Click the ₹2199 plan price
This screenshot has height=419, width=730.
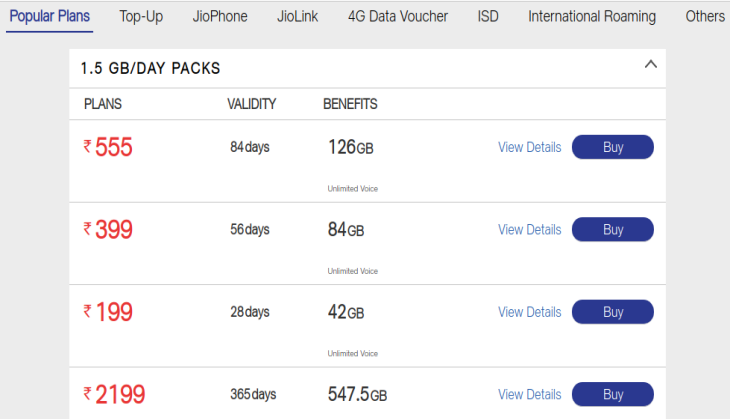pyautogui.click(x=114, y=394)
